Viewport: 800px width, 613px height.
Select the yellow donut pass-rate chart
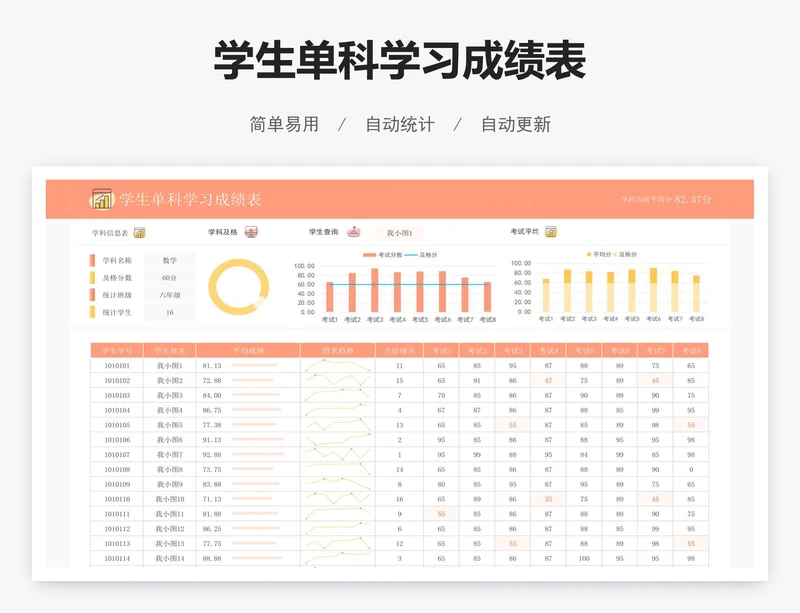point(238,287)
